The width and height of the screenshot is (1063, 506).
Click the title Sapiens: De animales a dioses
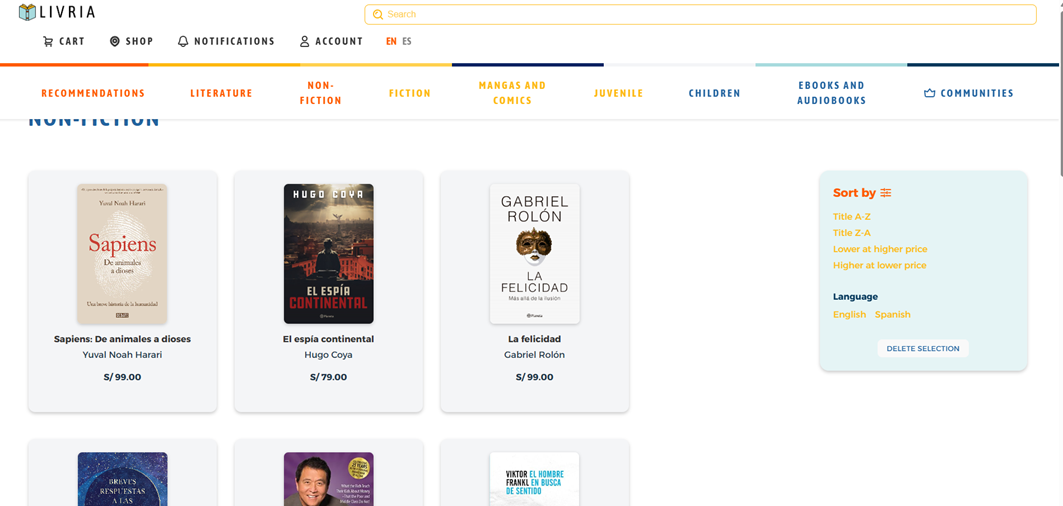(122, 339)
